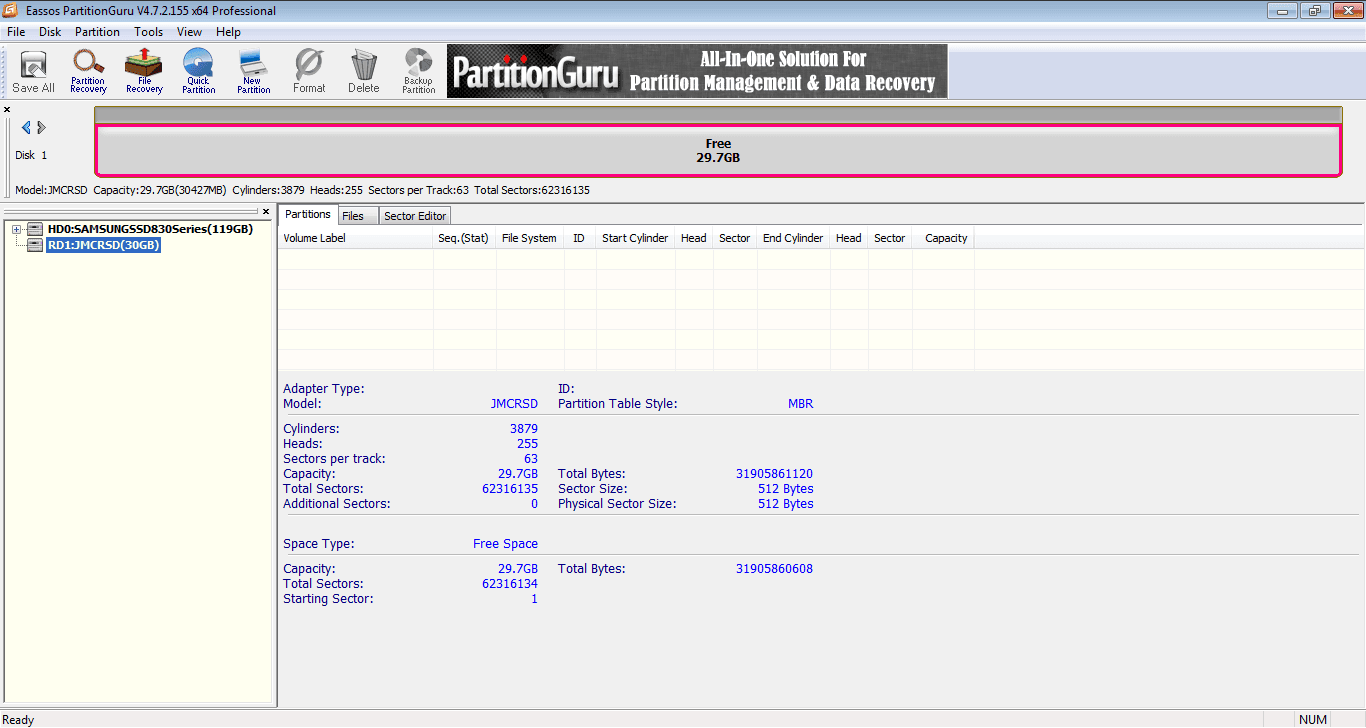Click the Disk 1 label

pyautogui.click(x=31, y=155)
